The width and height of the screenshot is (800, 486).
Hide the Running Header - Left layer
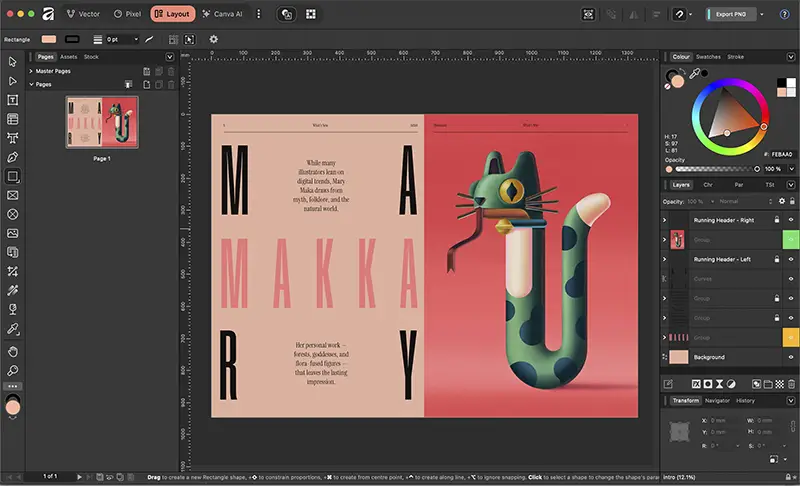pos(791,259)
